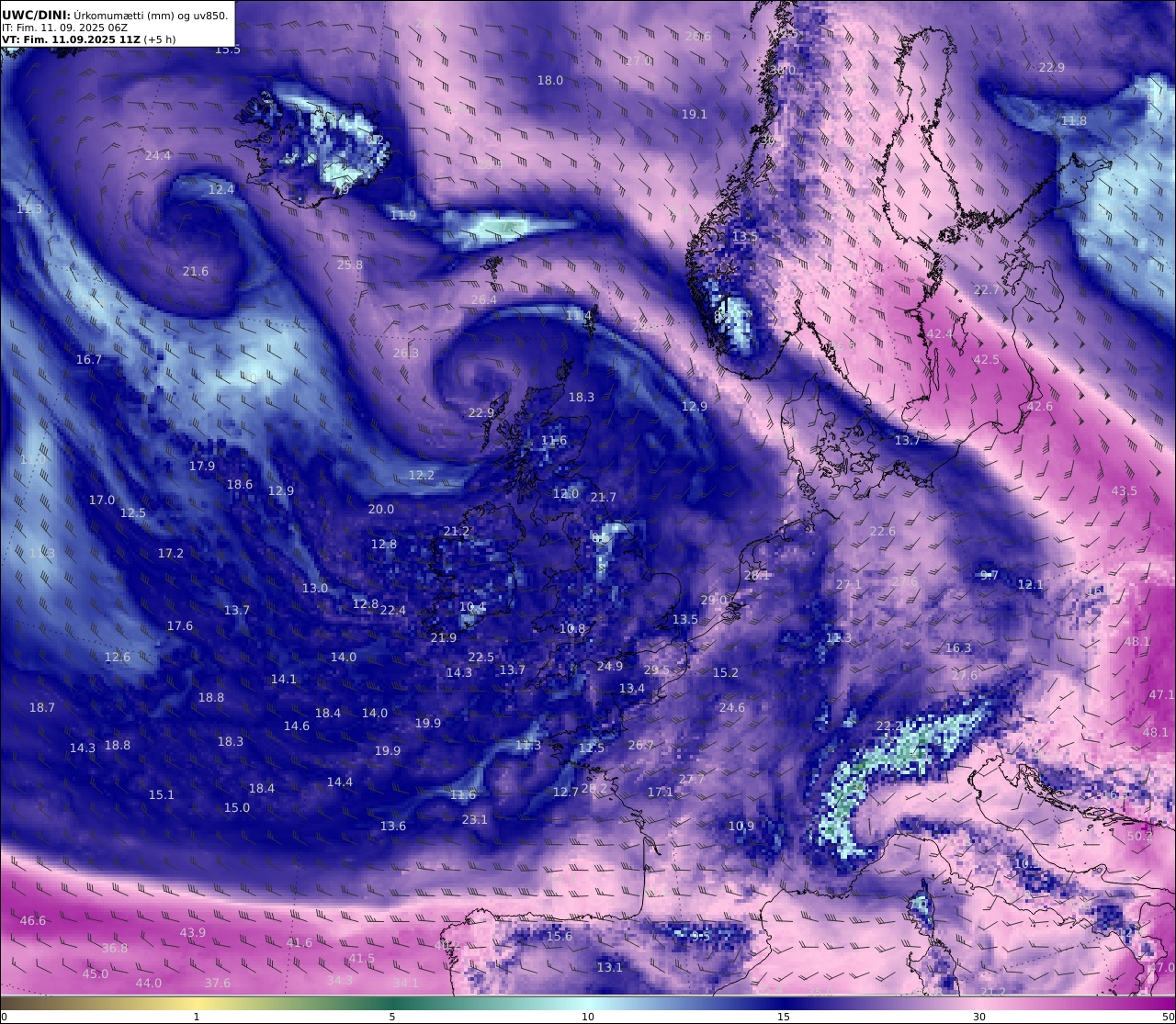
Task: Click the 17.6 value label
Action: 180,625
